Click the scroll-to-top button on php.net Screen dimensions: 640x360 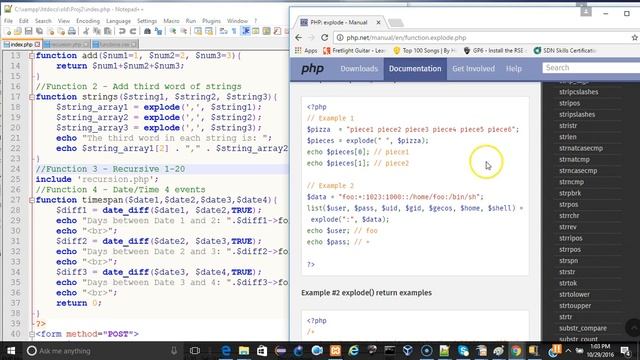point(633,327)
